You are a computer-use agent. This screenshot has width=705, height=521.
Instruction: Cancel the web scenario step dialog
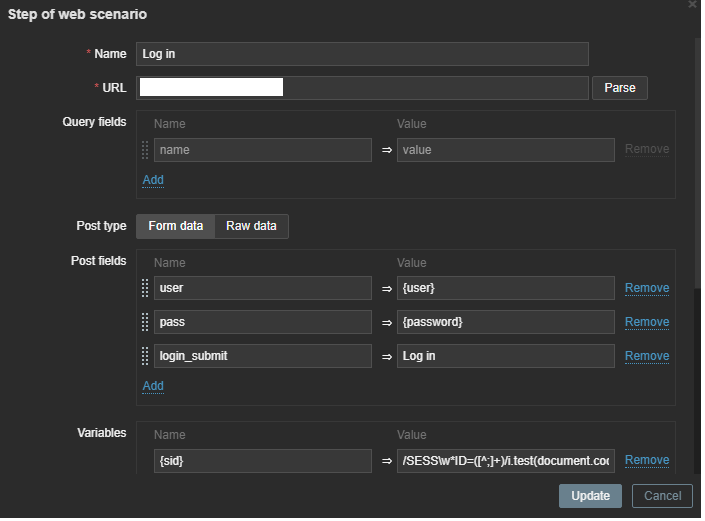[662, 496]
